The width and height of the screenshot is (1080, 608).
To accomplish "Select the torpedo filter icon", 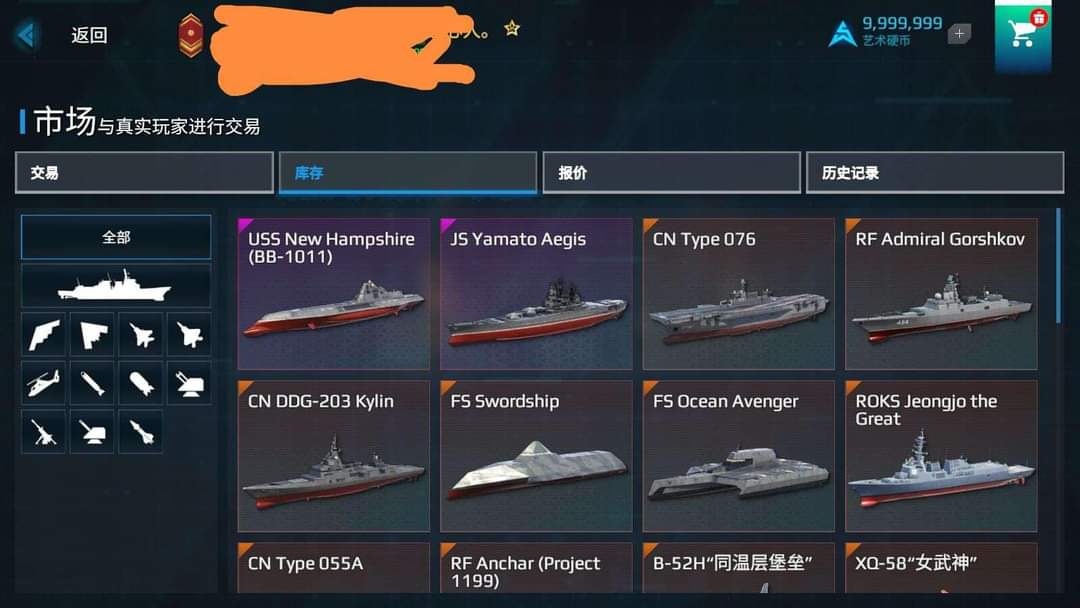I will tap(92, 383).
